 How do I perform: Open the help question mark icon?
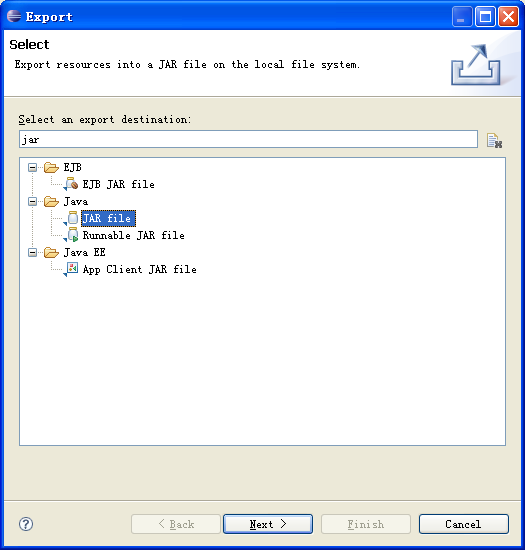[26, 524]
